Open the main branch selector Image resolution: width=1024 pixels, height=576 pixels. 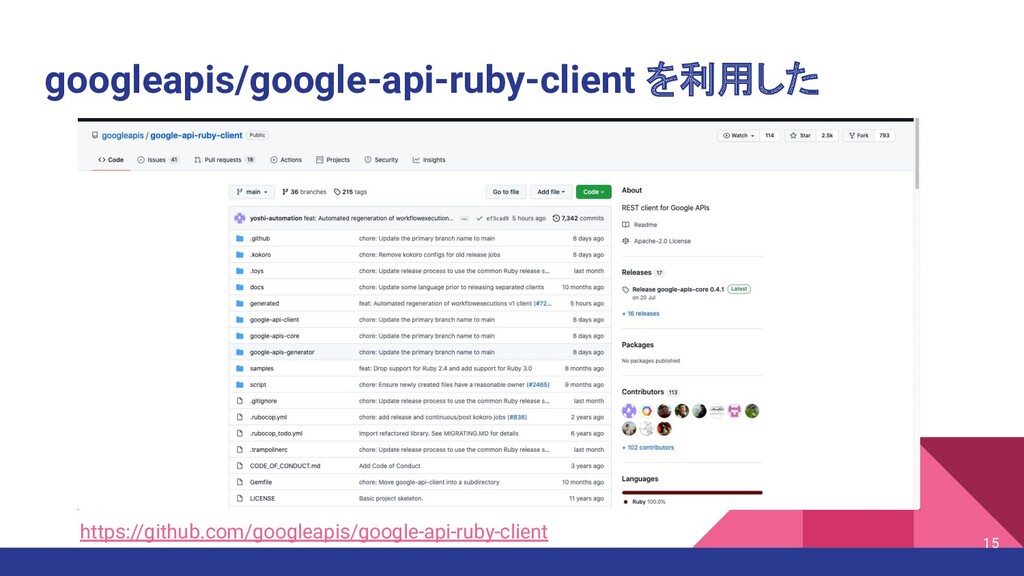251,192
